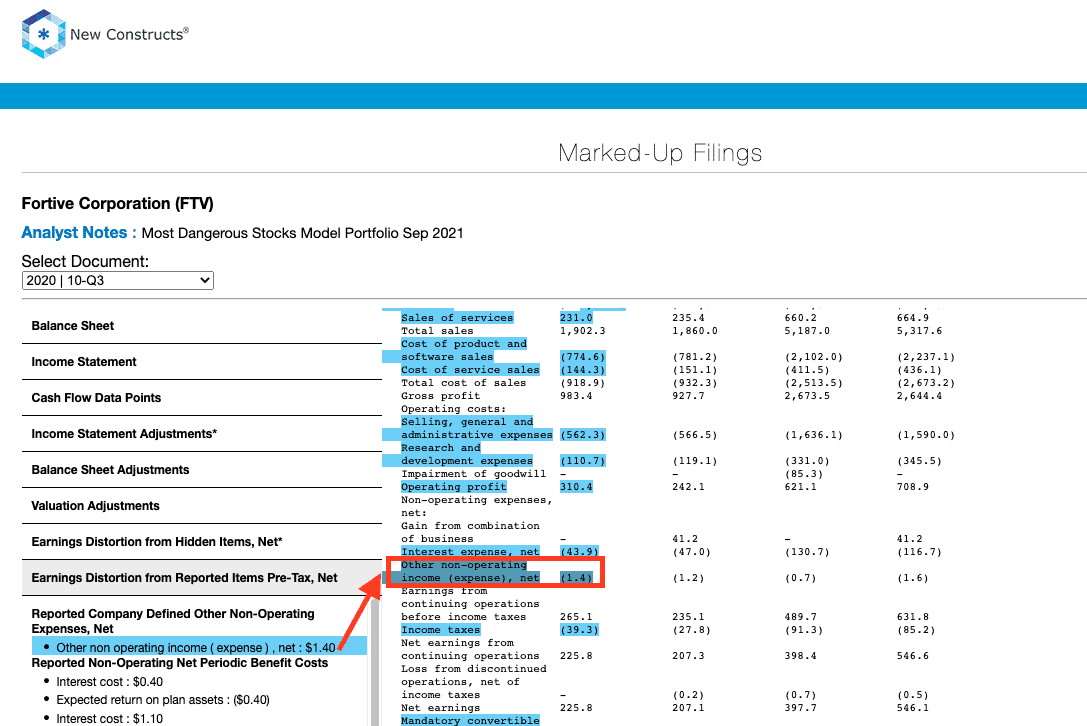
Task: Click operating profit value 708.9
Action: (912, 487)
